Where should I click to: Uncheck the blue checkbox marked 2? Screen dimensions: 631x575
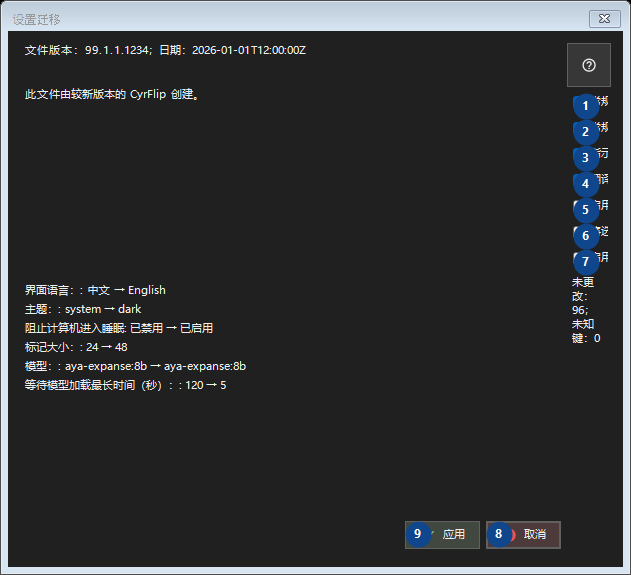coord(579,128)
